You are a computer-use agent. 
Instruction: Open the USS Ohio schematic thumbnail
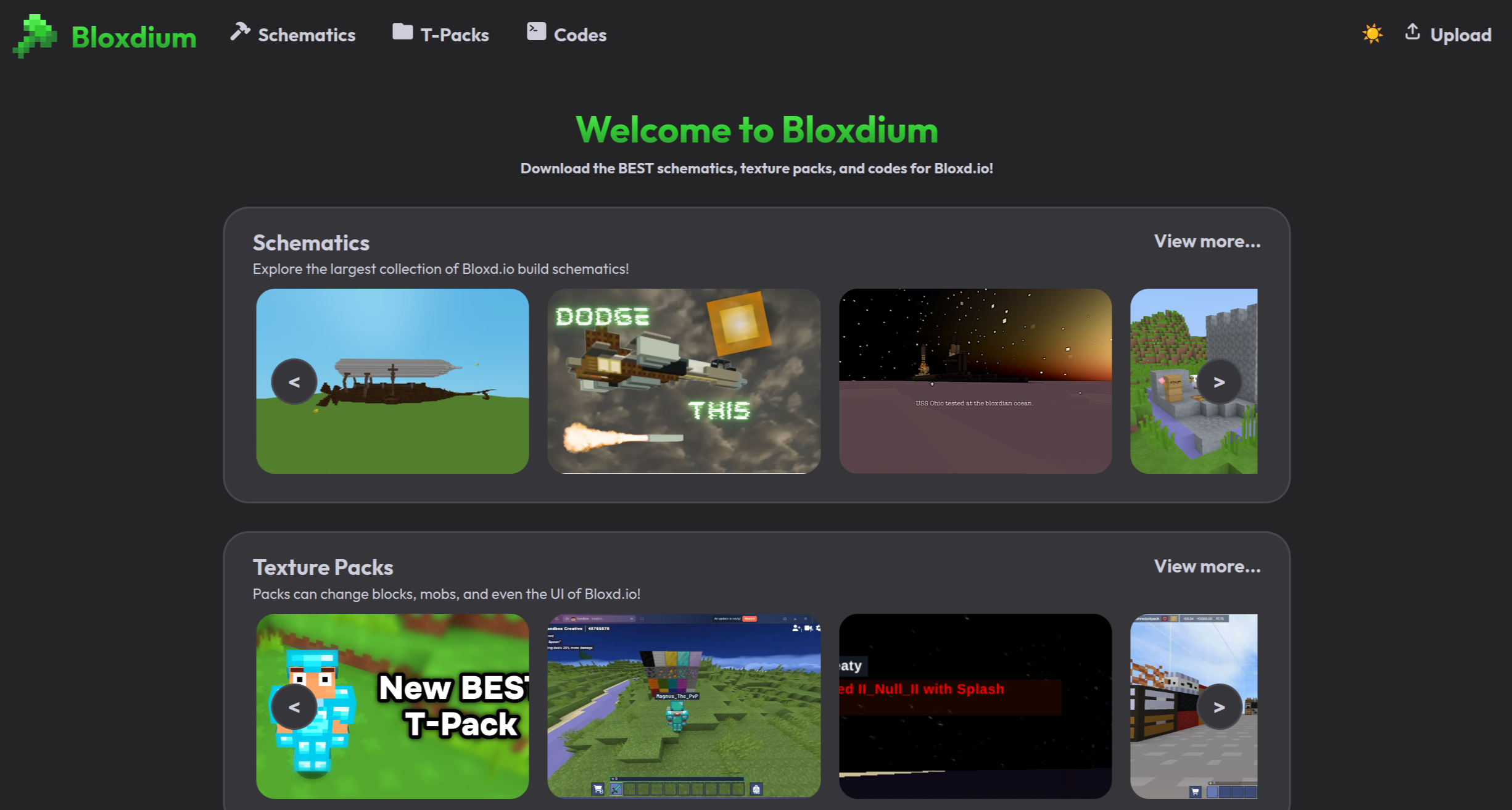(975, 381)
